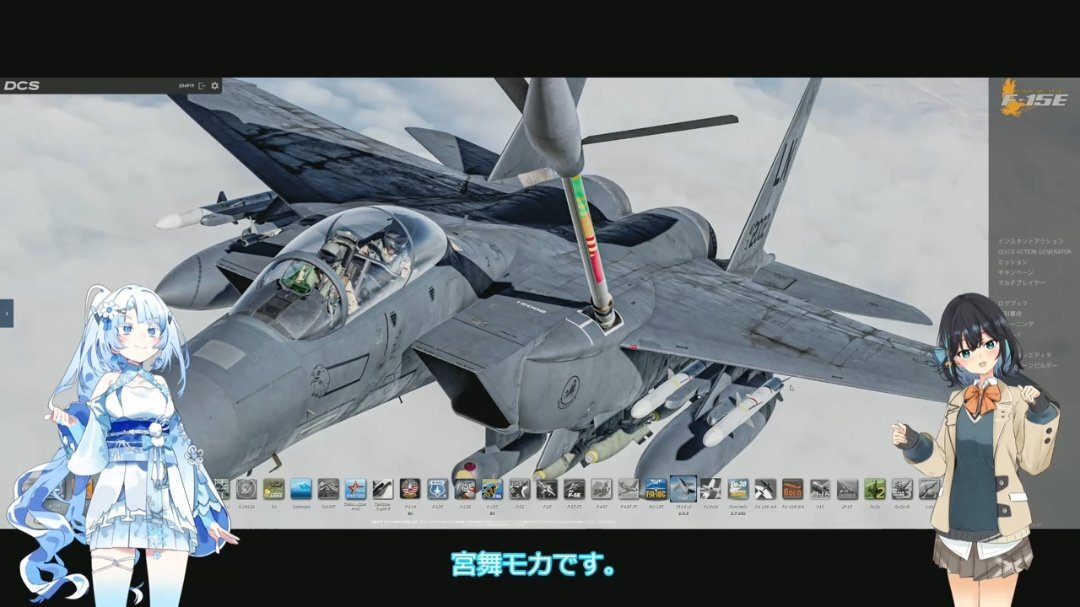Image resolution: width=1080 pixels, height=607 pixels.
Task: Expand the left side panel arrow
Action: click(x=6, y=313)
